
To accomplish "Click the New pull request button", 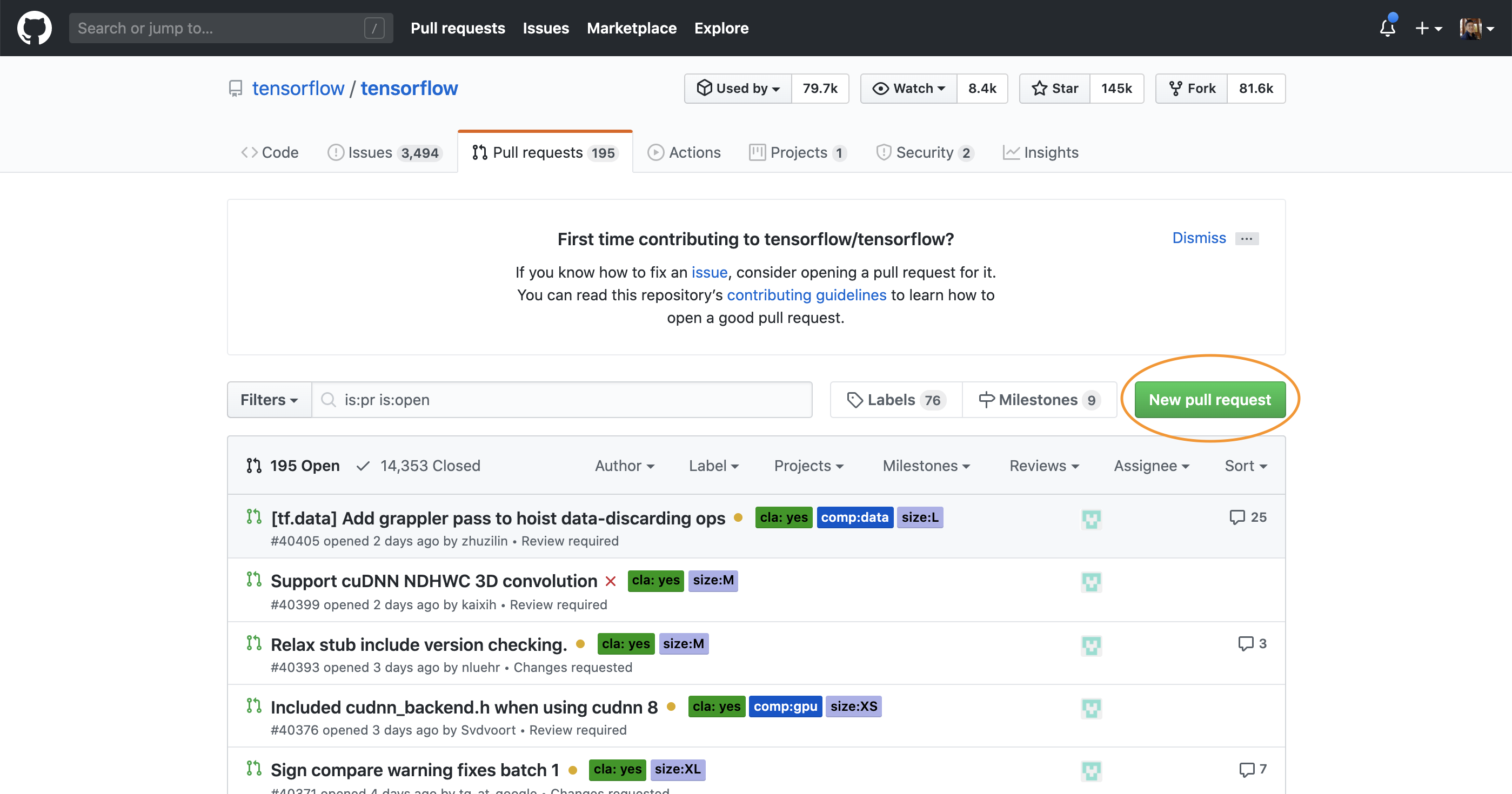I will [1209, 400].
